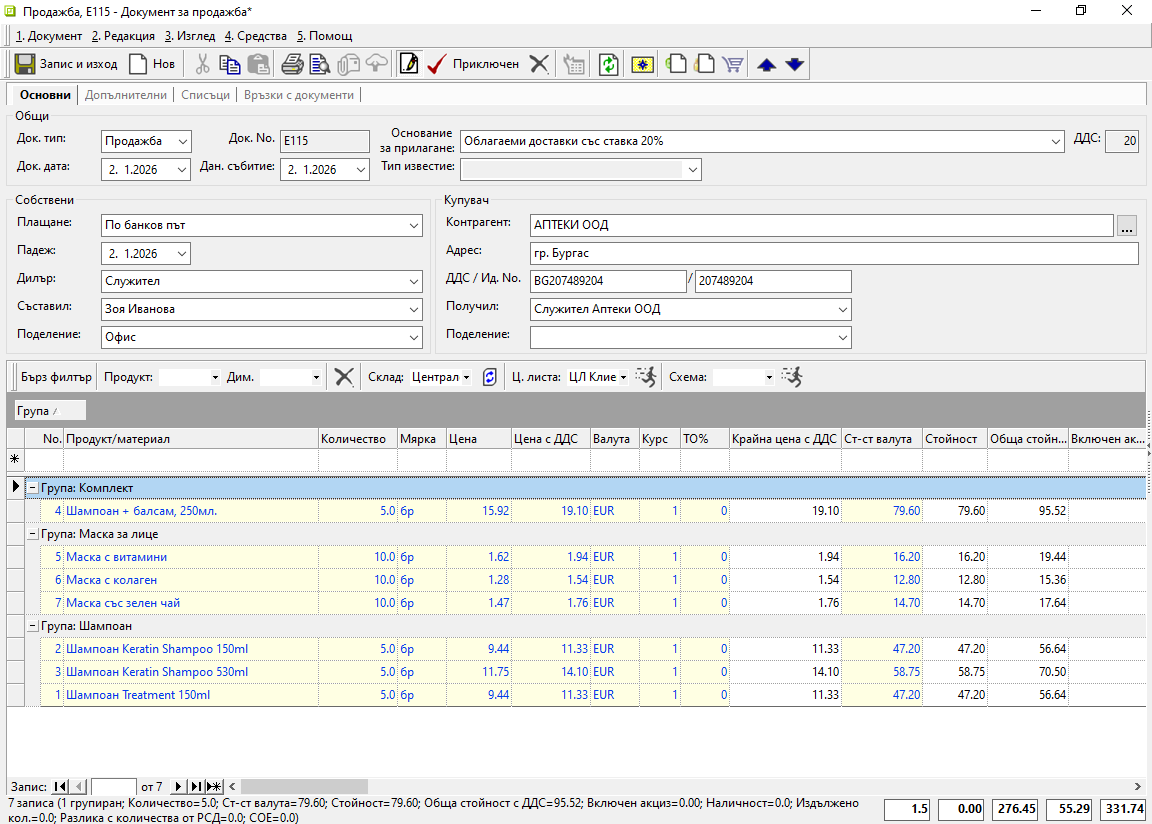Click the Адрес input field
Screen dimensions: 1152x824
coord(833,254)
